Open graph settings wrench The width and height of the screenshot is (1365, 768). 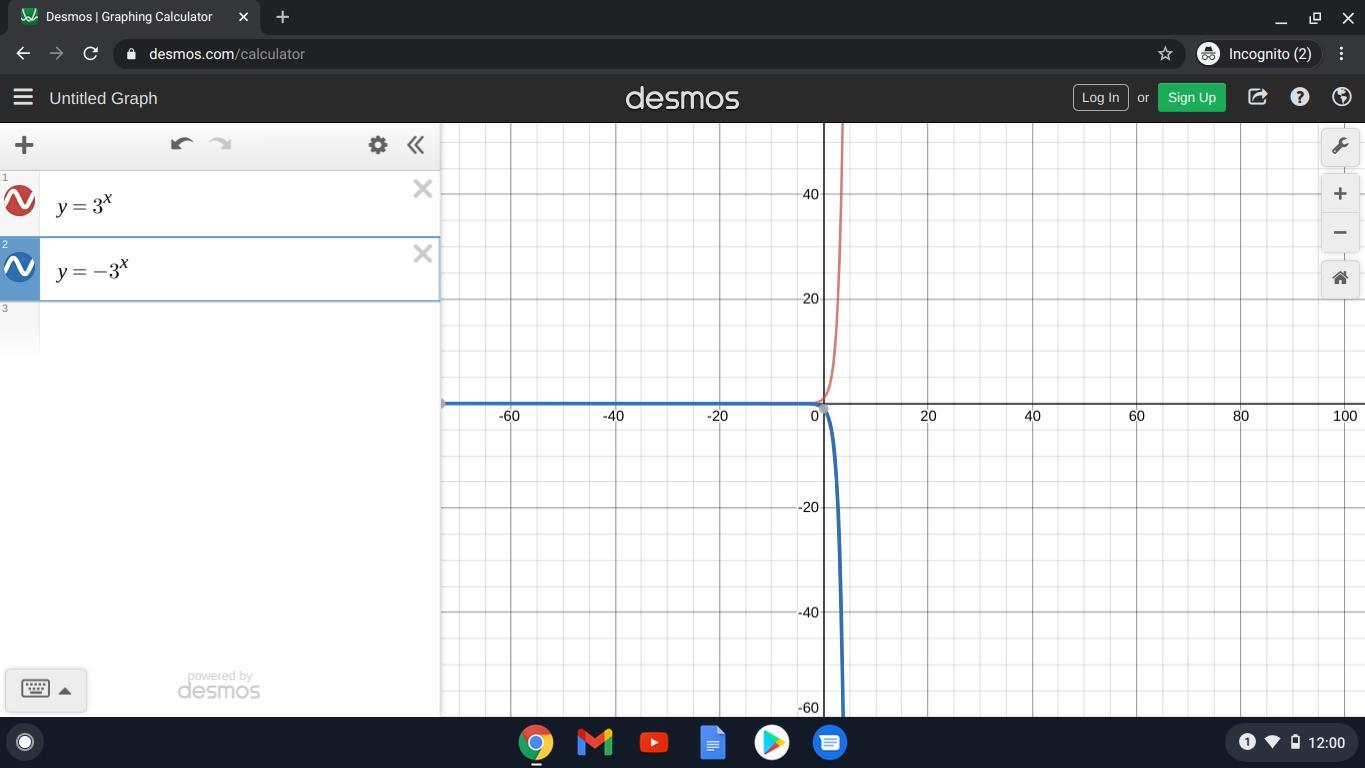pyautogui.click(x=1340, y=146)
